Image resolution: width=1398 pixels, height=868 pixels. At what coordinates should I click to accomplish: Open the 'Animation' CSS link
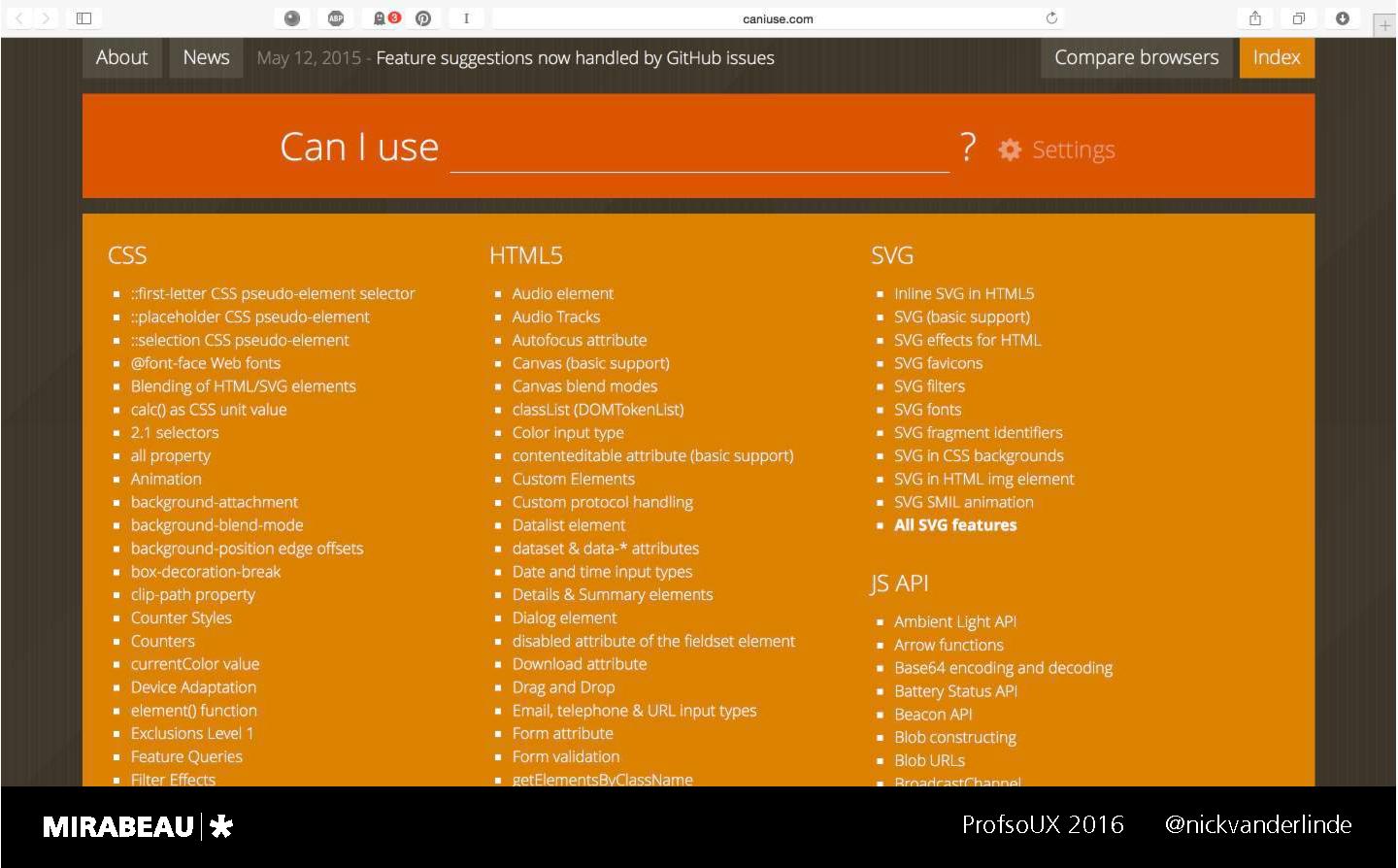coord(166,479)
